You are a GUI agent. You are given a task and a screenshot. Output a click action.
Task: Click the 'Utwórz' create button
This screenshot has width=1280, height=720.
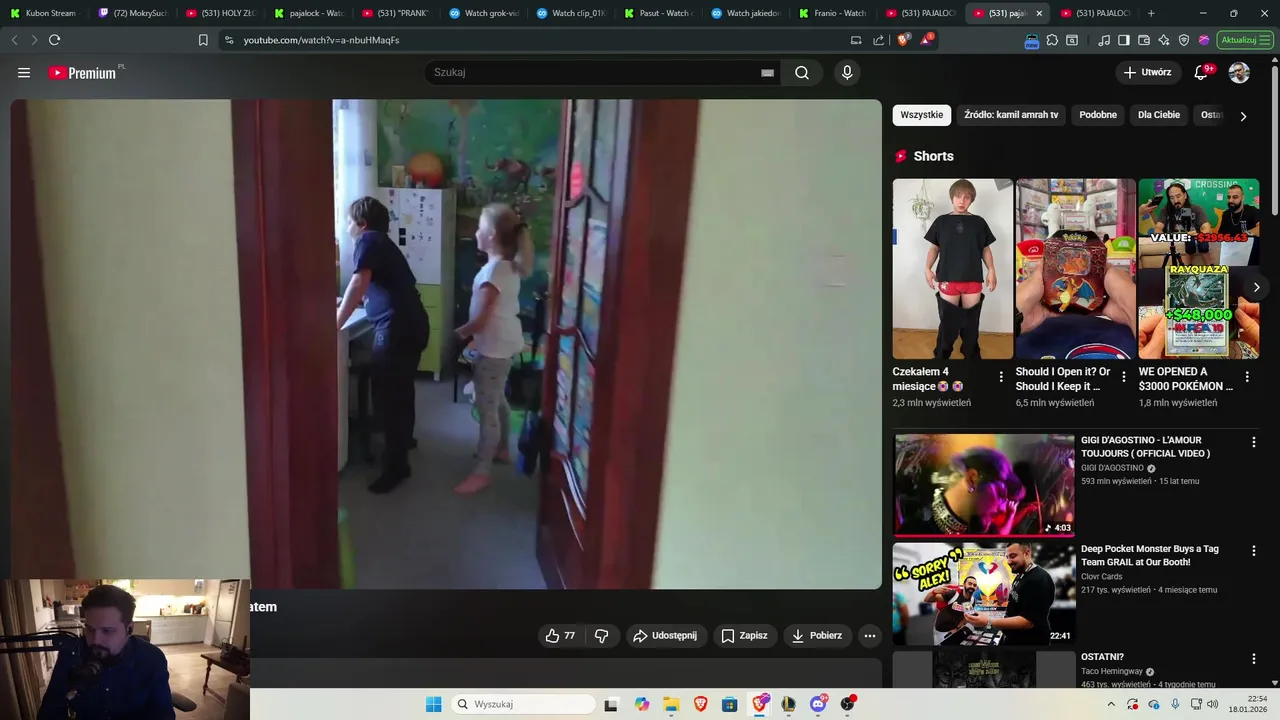1147,72
